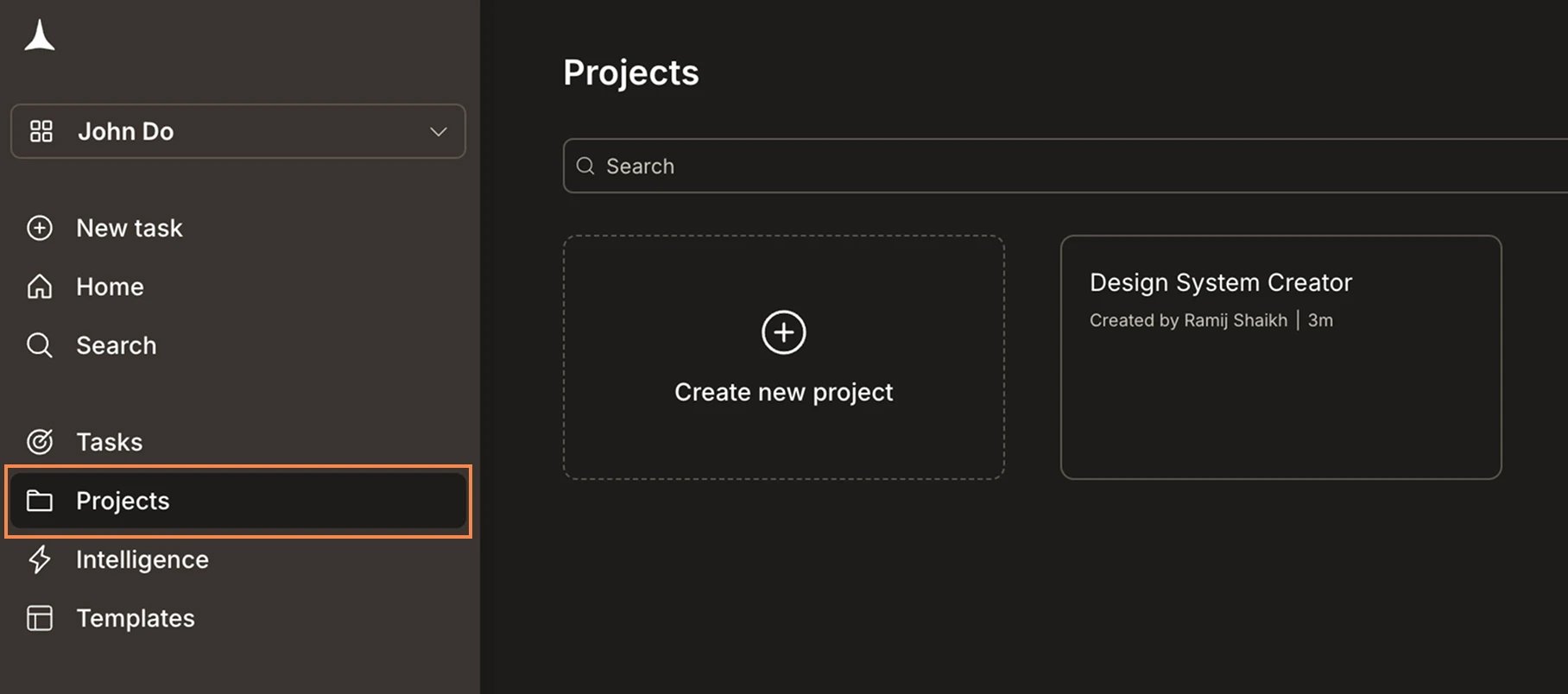Click the Tasks target icon

pos(40,442)
